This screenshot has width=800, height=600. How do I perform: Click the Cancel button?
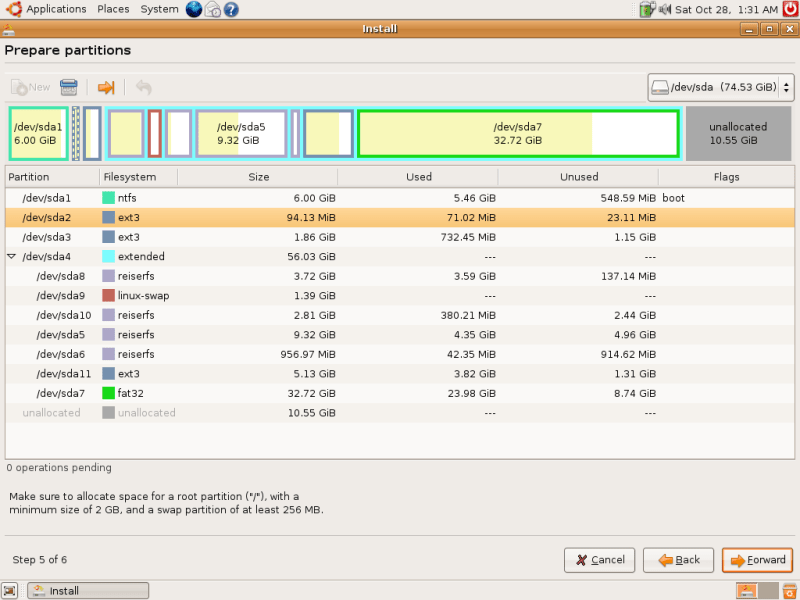tap(599, 560)
